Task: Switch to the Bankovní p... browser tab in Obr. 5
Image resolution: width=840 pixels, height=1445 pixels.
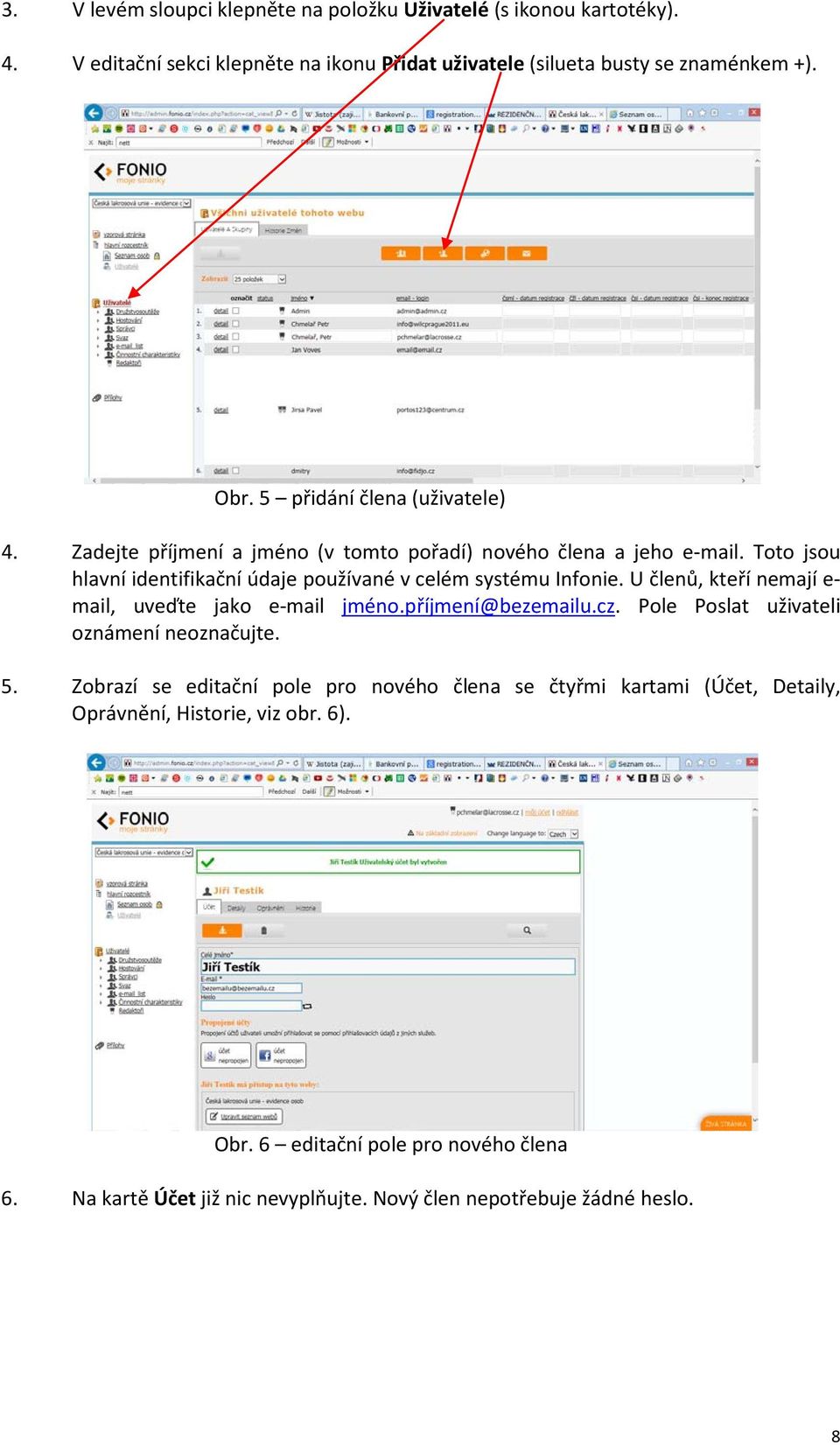Action: (393, 114)
